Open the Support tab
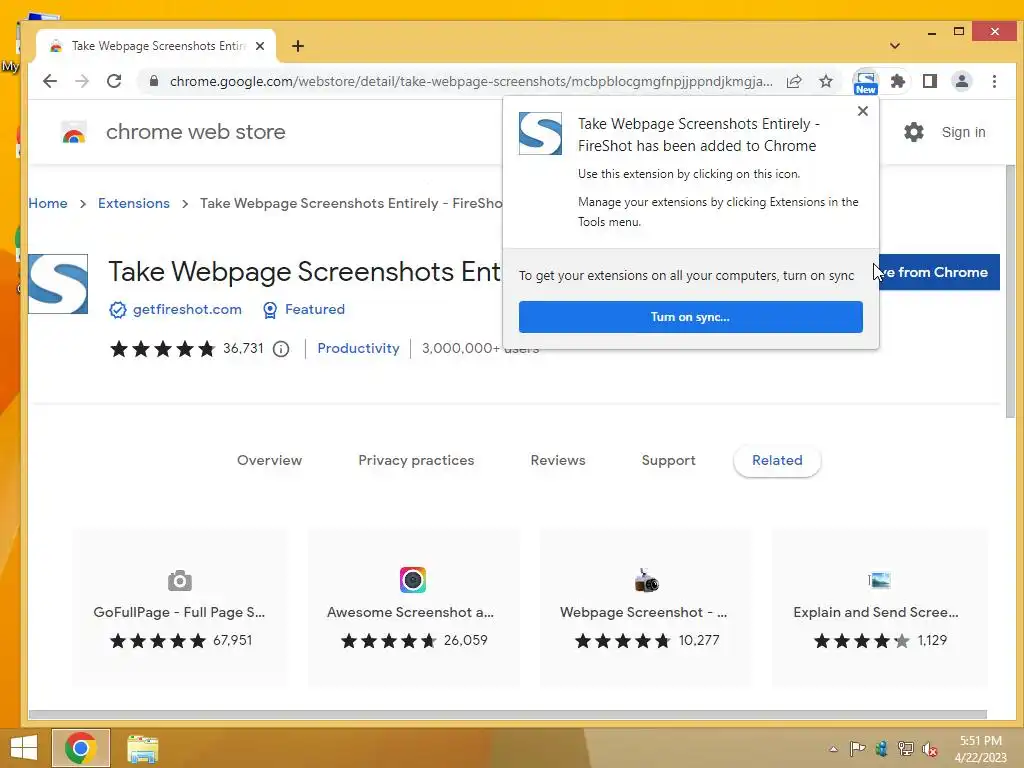1024x768 pixels. [668, 460]
